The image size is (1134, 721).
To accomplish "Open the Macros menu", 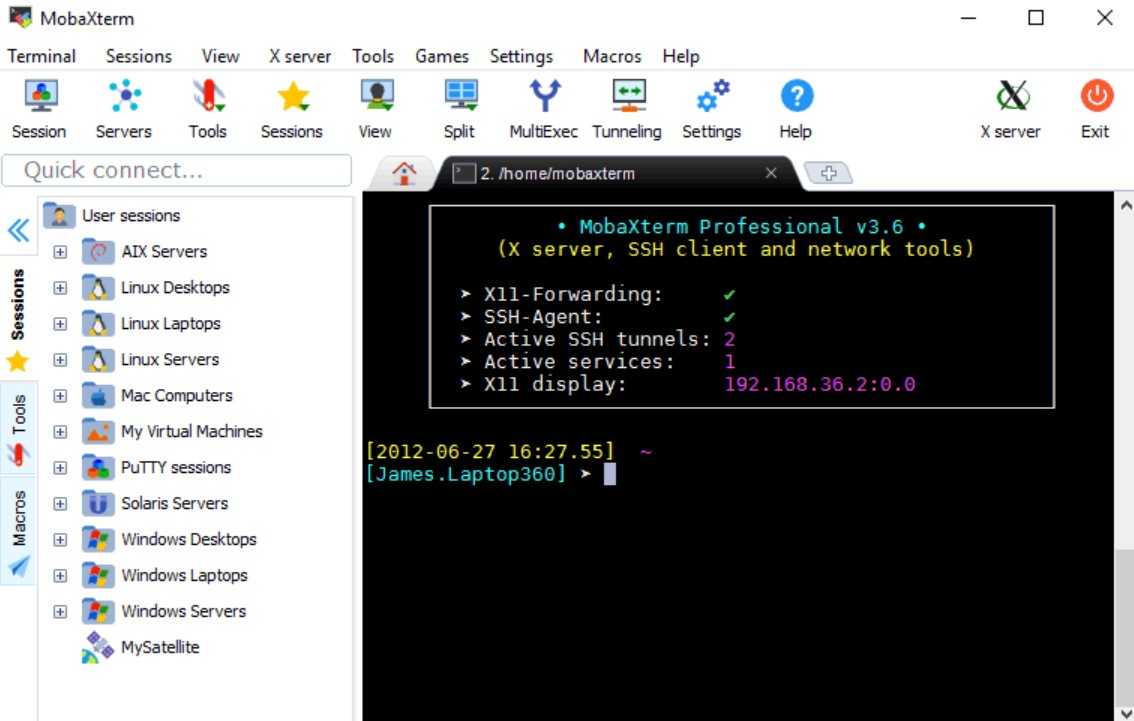I will [612, 56].
